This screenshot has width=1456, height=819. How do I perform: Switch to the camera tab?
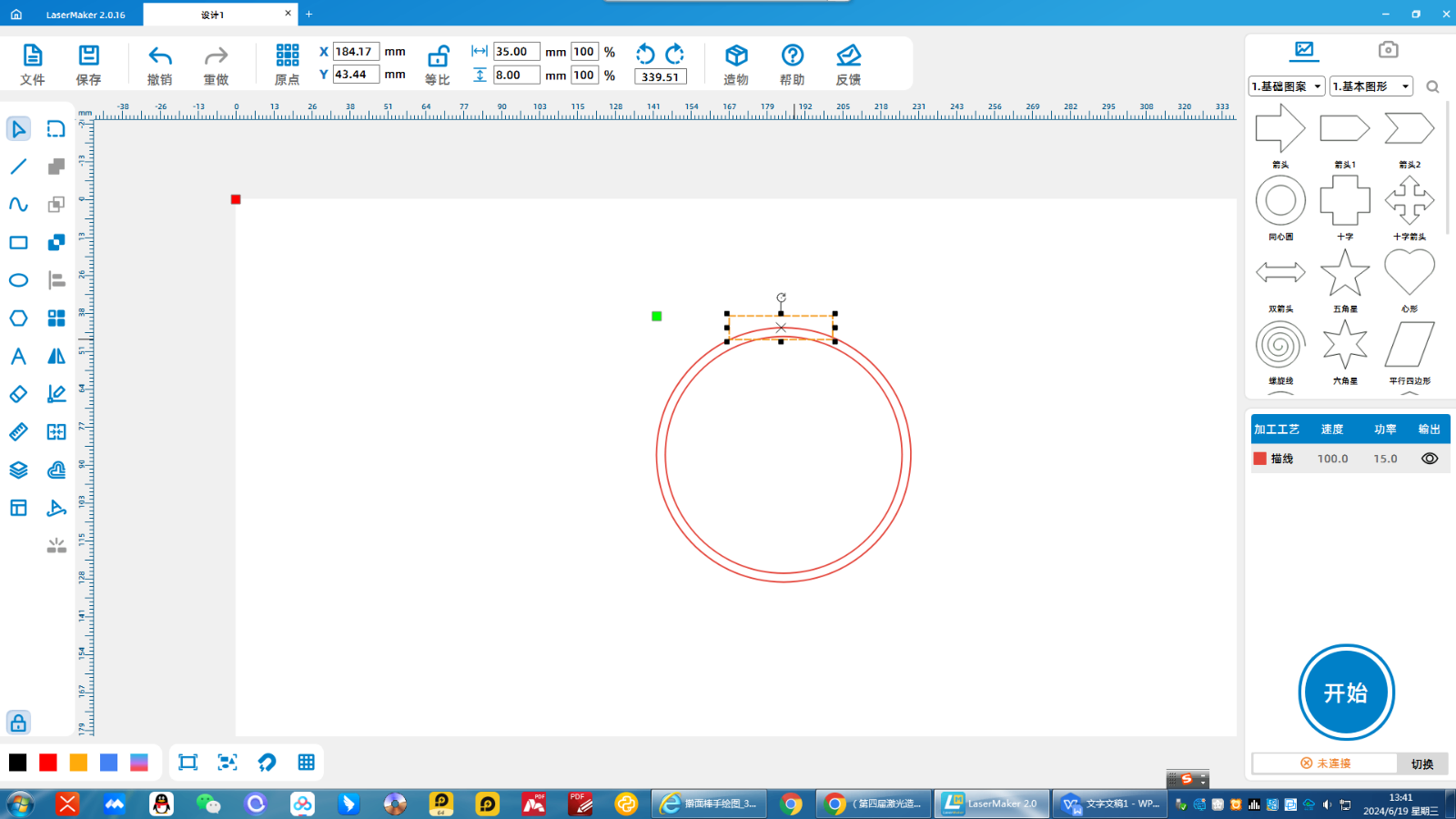[1388, 50]
